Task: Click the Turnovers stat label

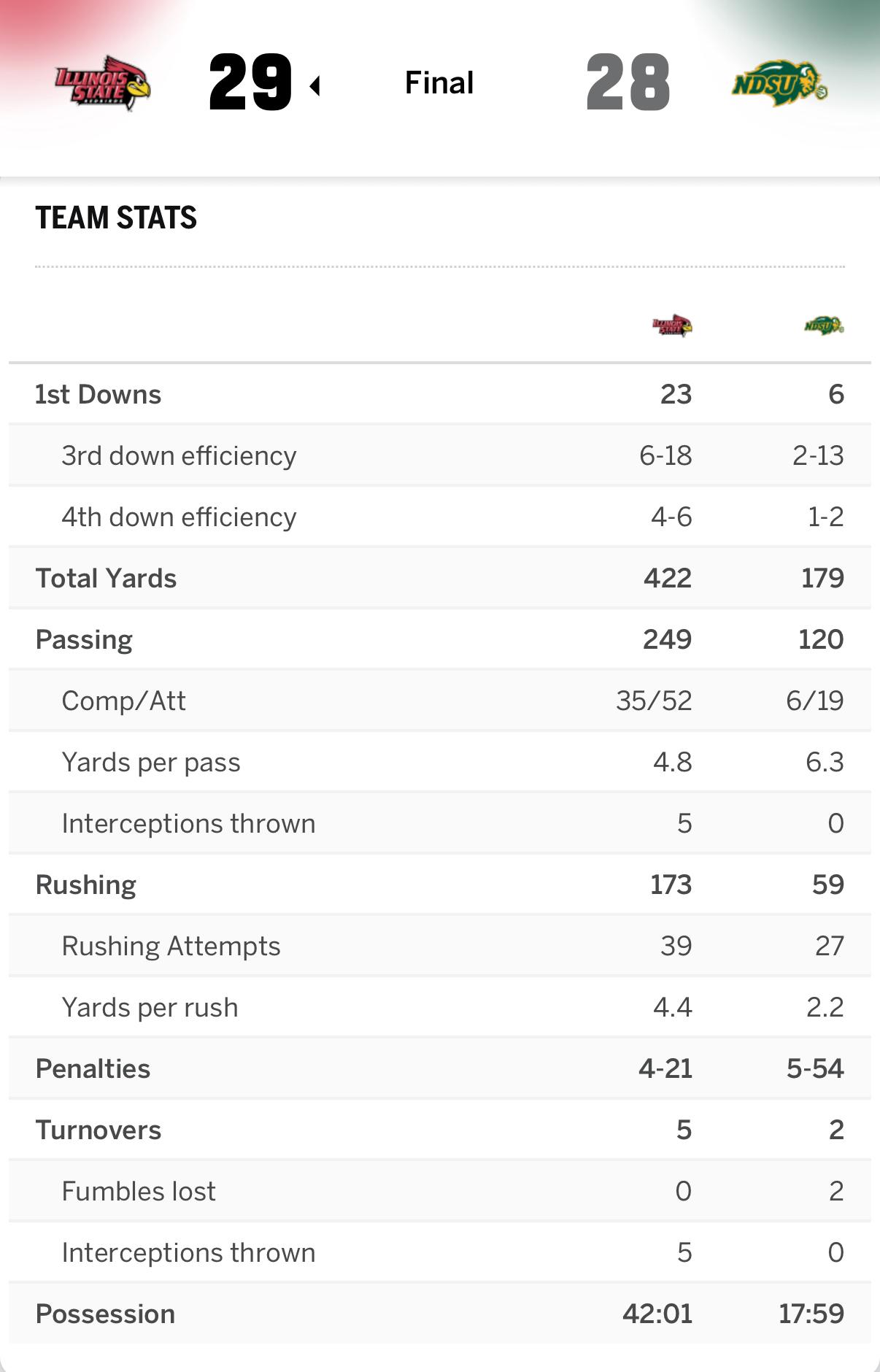Action: pyautogui.click(x=99, y=1130)
